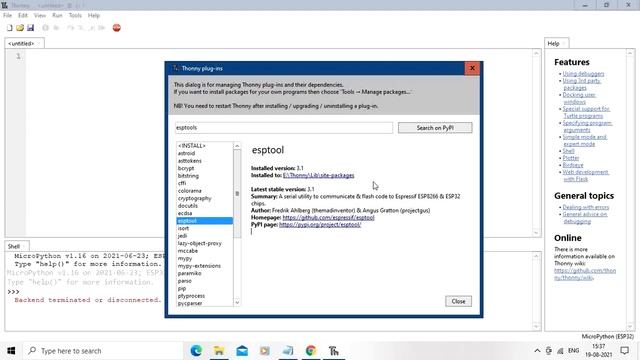The height and width of the screenshot is (360, 640).
Task: Open the File menu
Action: point(7,16)
